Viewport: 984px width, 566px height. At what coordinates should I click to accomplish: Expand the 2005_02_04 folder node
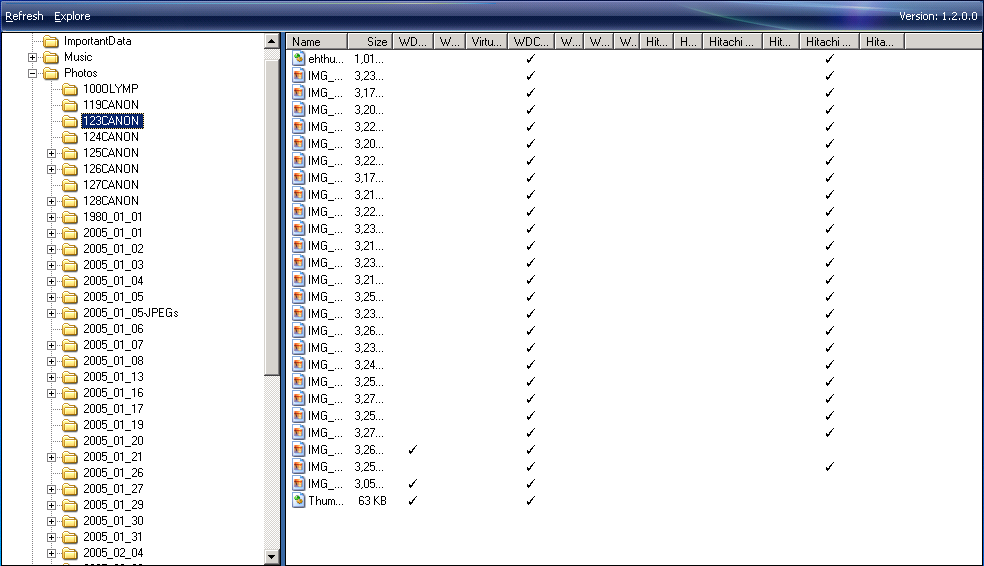[51, 553]
